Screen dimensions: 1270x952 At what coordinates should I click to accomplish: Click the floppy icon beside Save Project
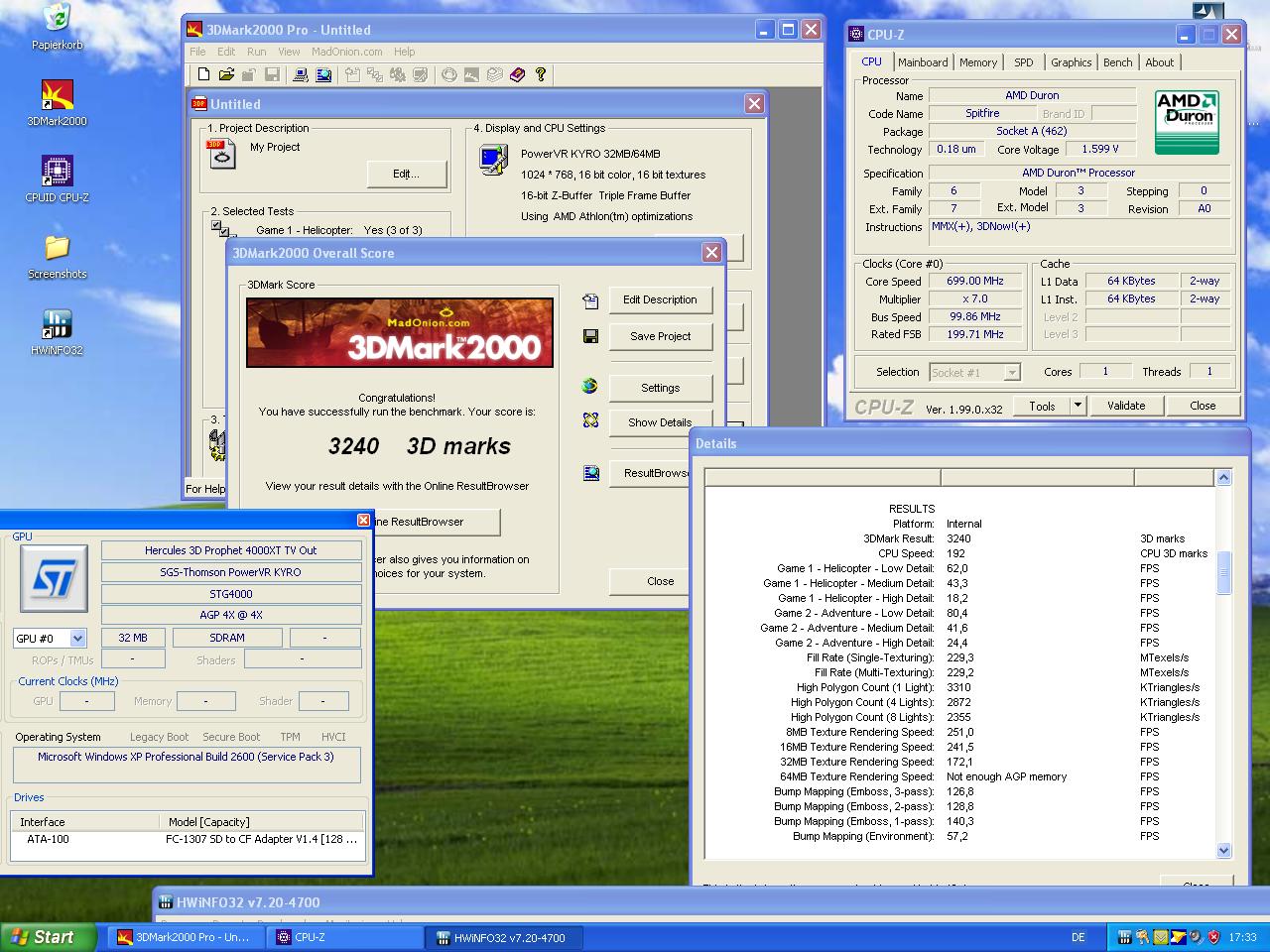(x=590, y=336)
